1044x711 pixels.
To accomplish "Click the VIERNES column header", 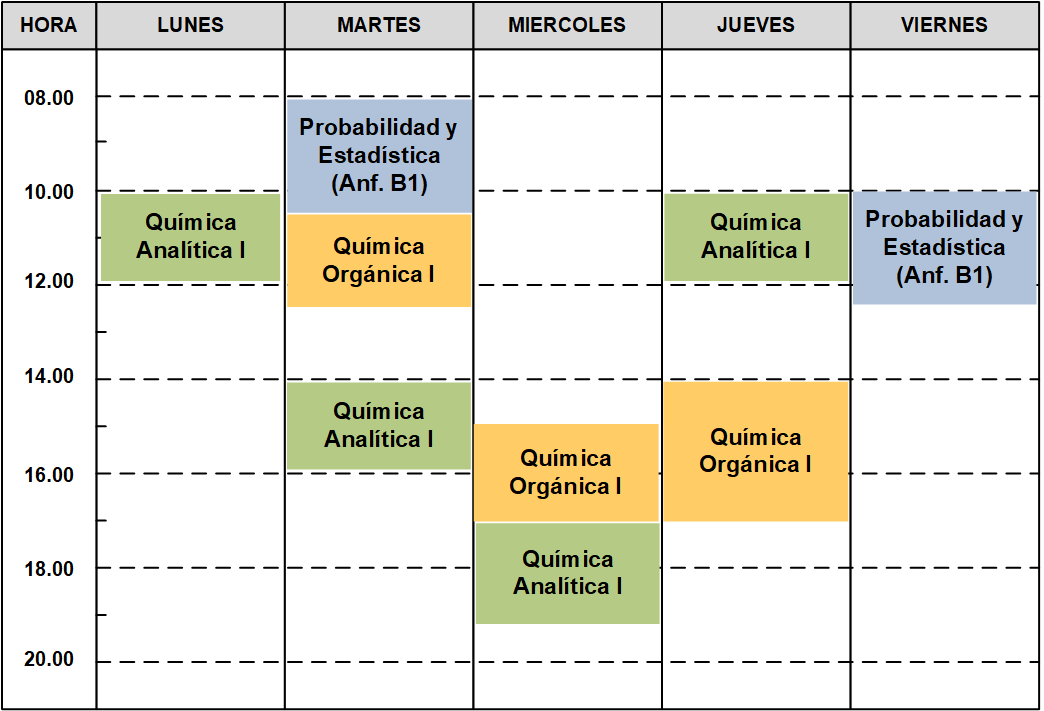I will [944, 25].
